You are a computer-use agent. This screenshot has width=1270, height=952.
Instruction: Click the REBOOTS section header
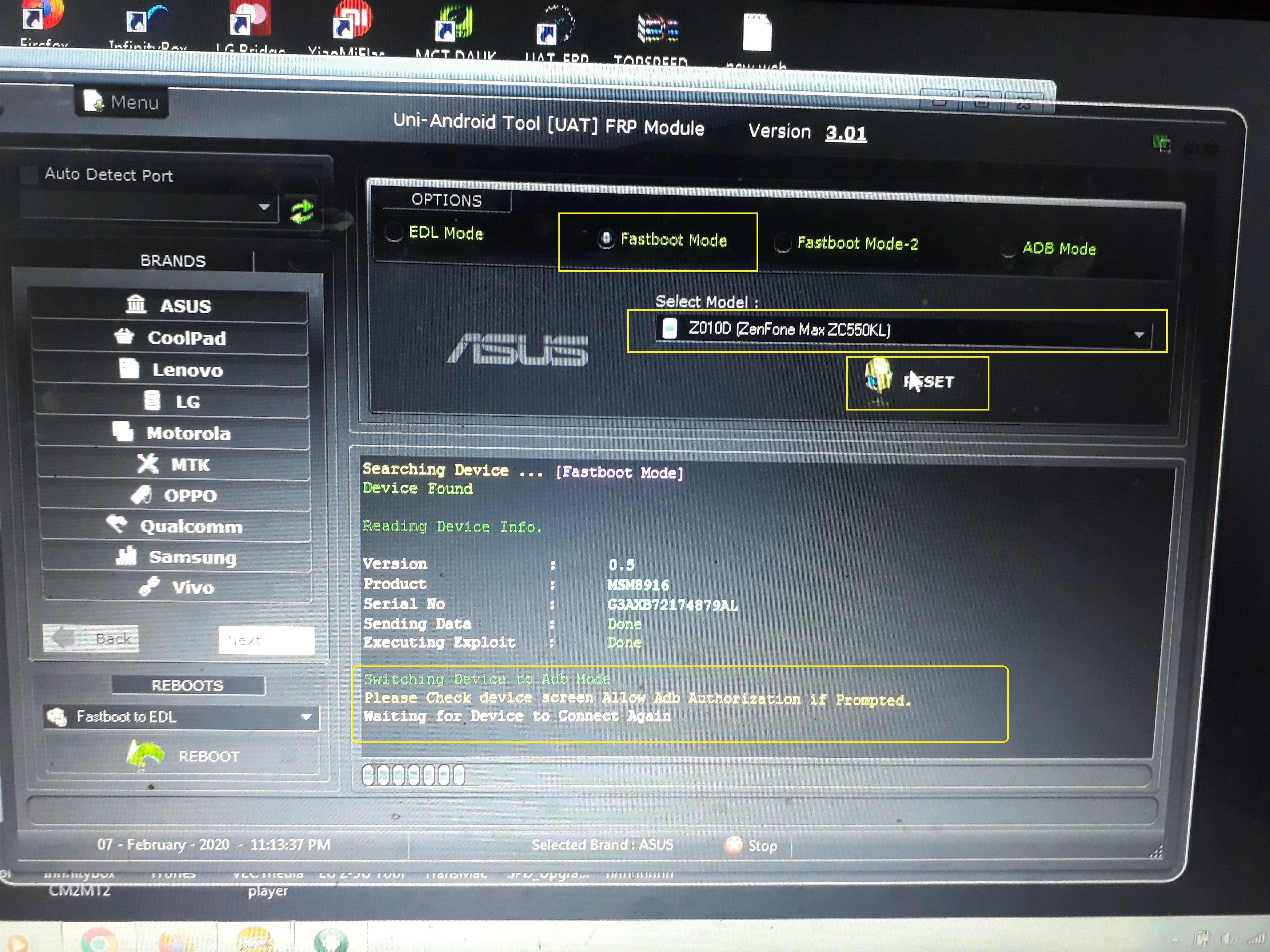tap(188, 685)
